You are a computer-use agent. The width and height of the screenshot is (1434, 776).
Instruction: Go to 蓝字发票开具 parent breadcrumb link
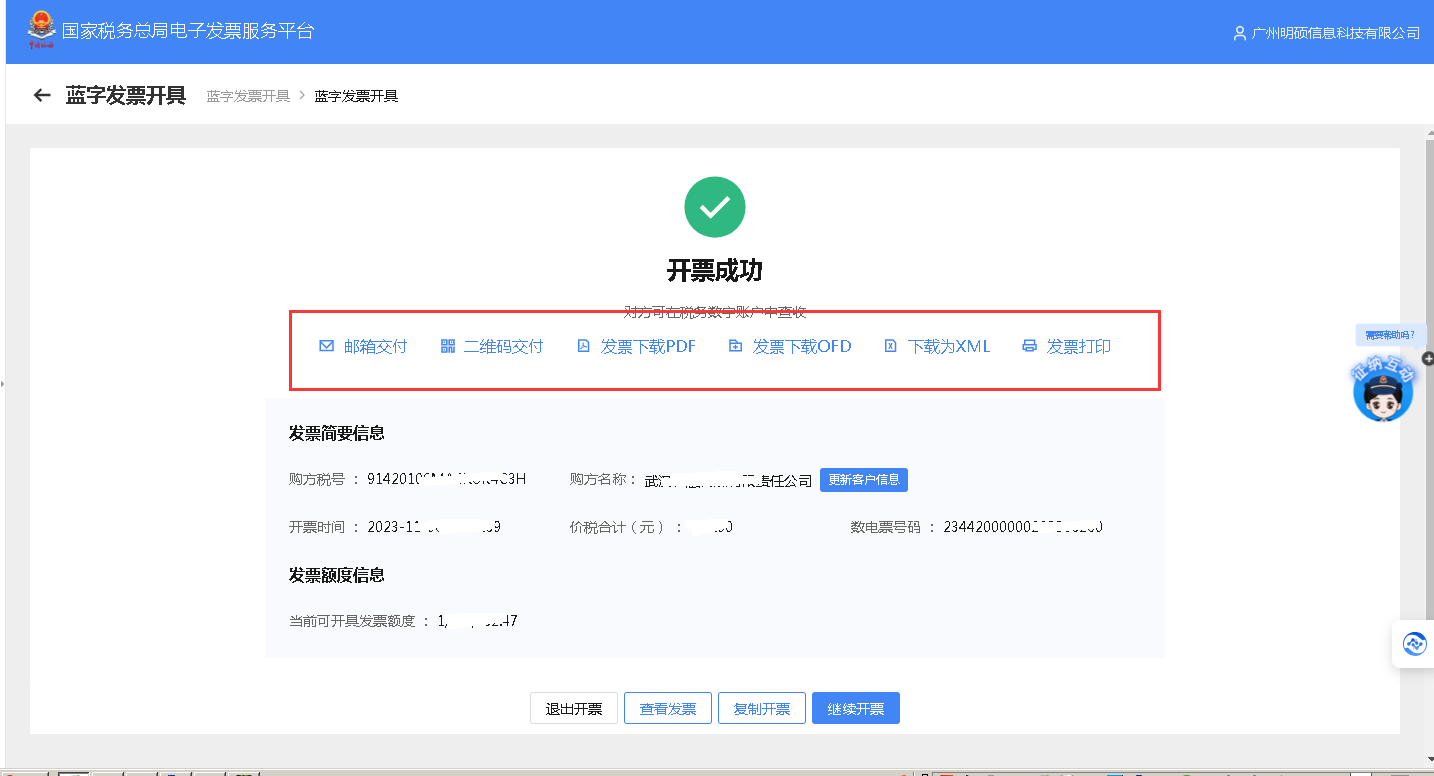(x=248, y=96)
